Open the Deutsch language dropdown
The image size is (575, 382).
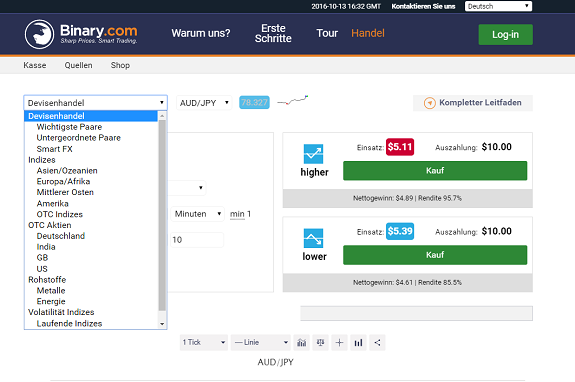coord(498,6)
